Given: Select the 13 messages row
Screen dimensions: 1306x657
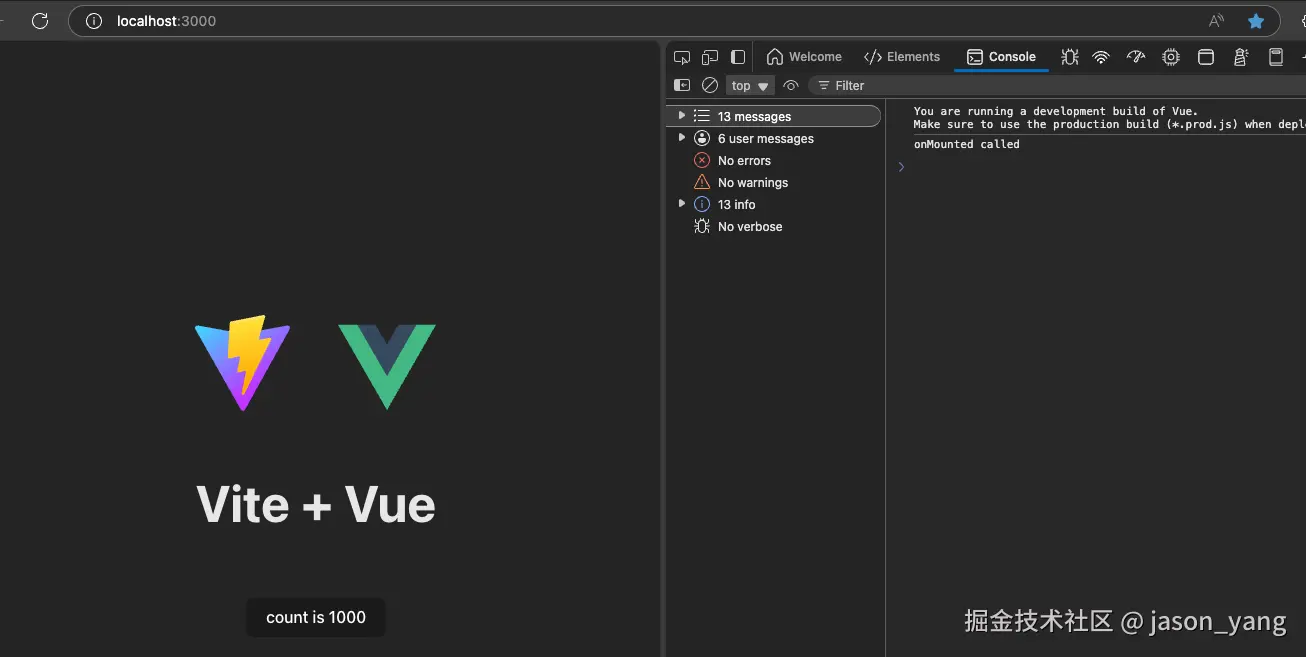Looking at the screenshot, I should pyautogui.click(x=774, y=117).
